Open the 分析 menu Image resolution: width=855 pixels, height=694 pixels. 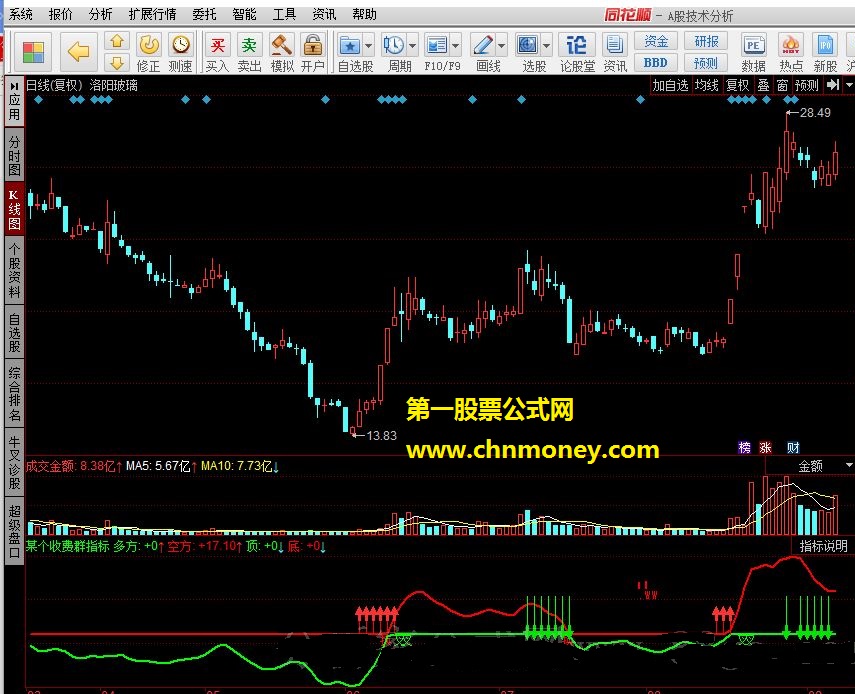pos(100,14)
